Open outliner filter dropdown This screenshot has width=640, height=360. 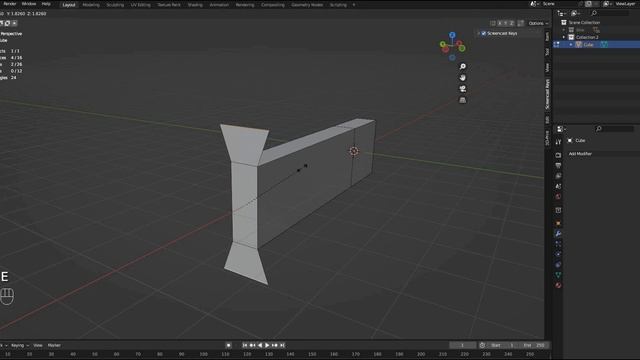[x=575, y=13]
